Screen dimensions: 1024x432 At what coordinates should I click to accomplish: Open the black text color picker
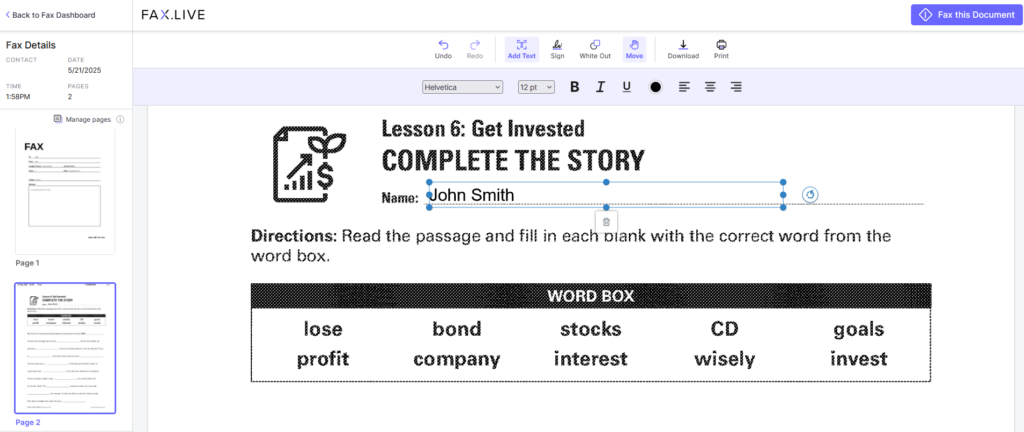656,87
